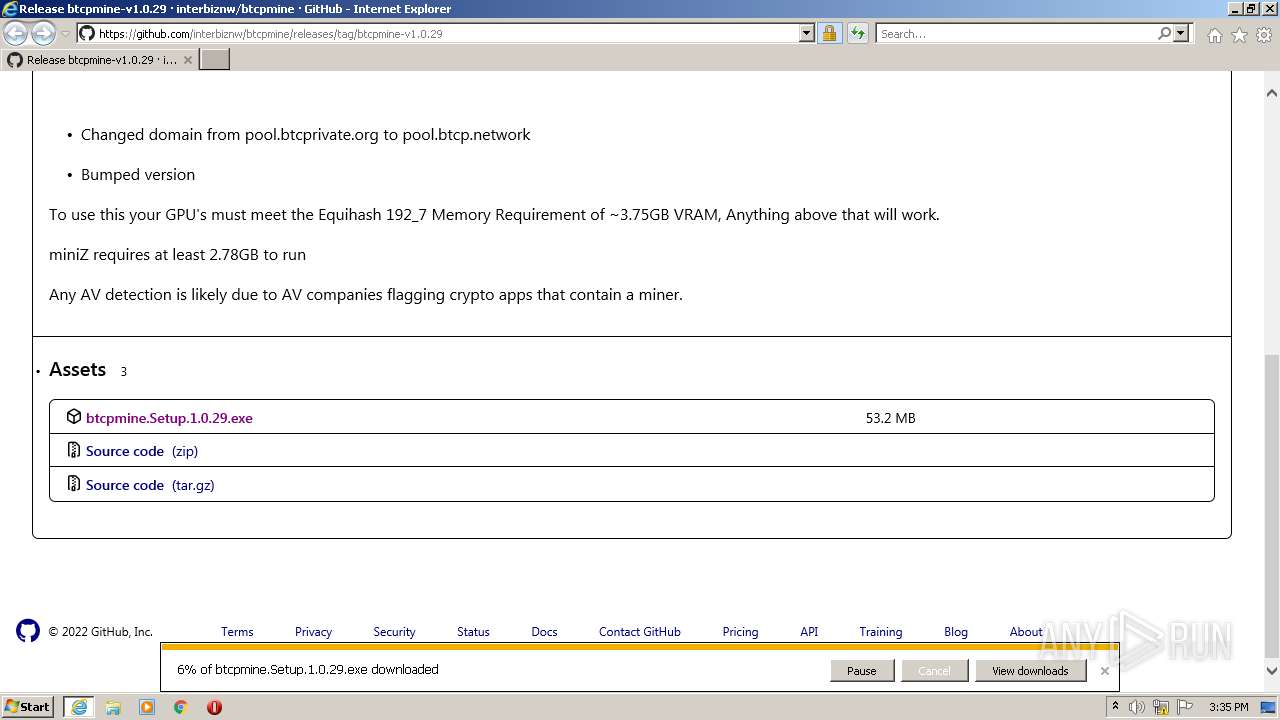Open the search provider dropdown arrow
This screenshot has height=720, width=1280.
click(x=1181, y=33)
